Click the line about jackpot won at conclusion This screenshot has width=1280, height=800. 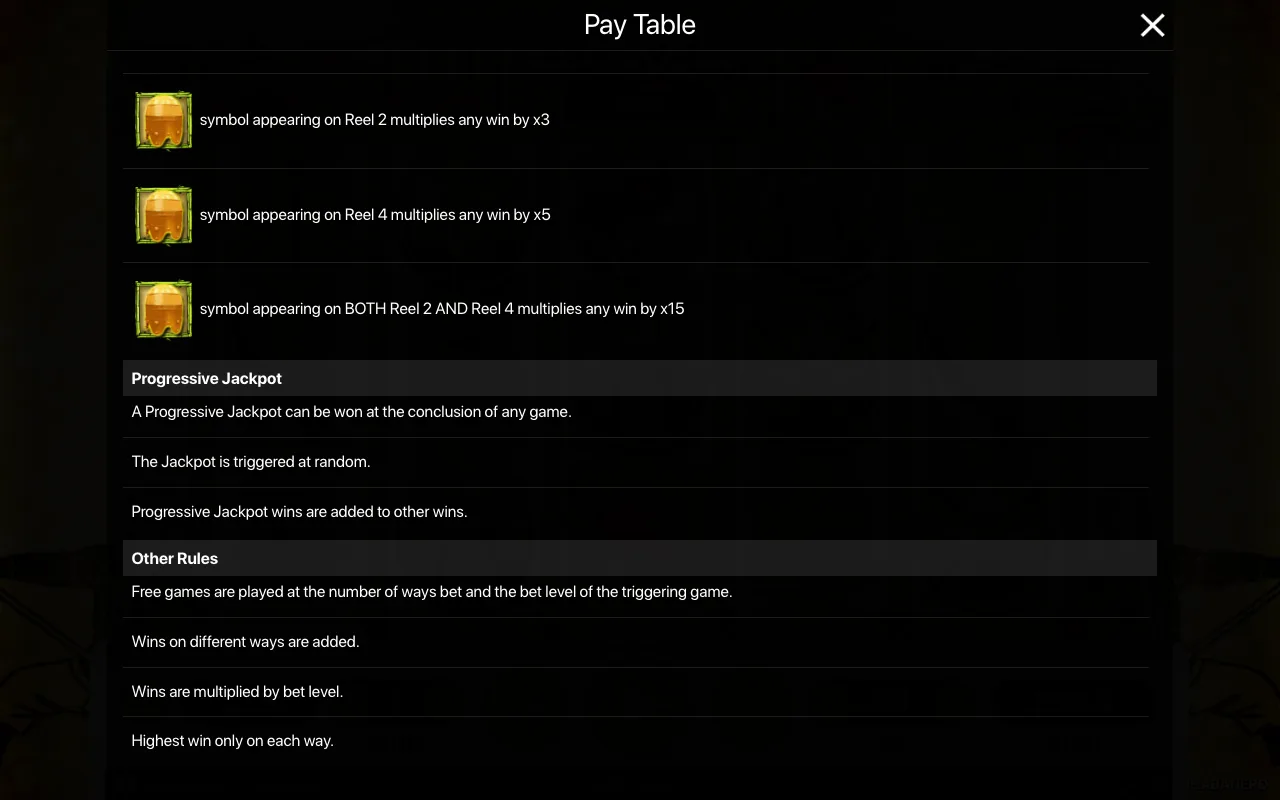click(x=352, y=412)
